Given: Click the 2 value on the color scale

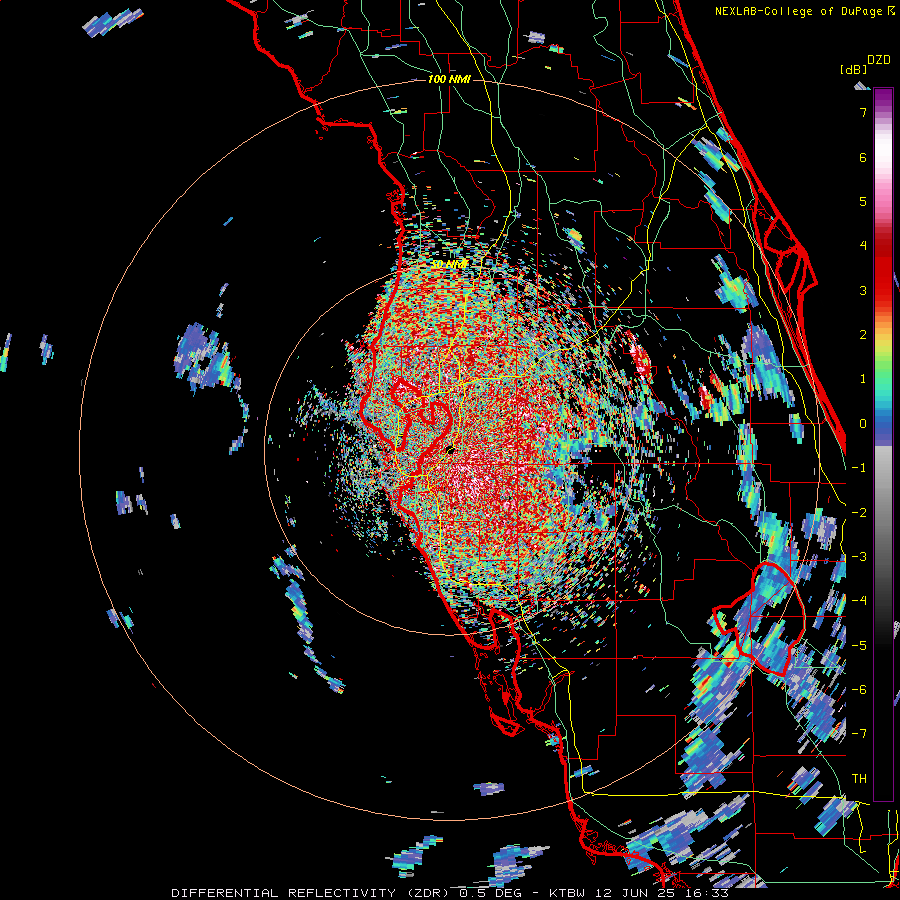Looking at the screenshot, I should tap(863, 335).
